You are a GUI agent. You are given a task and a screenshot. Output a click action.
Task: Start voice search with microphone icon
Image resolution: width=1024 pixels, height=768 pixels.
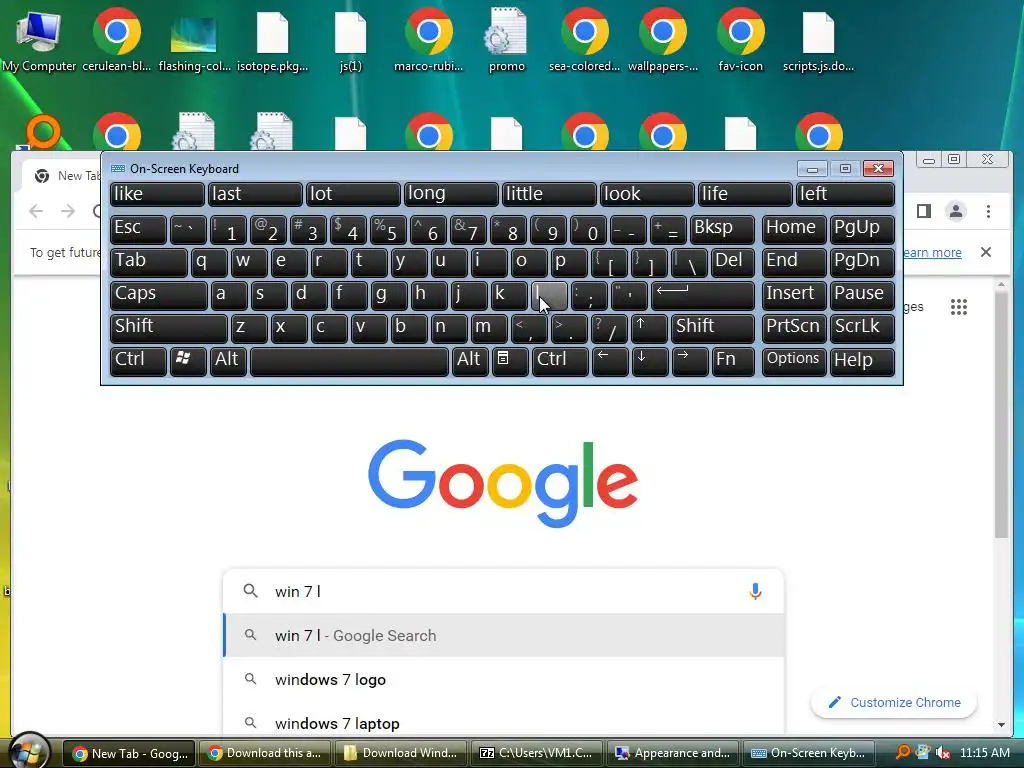(x=755, y=591)
